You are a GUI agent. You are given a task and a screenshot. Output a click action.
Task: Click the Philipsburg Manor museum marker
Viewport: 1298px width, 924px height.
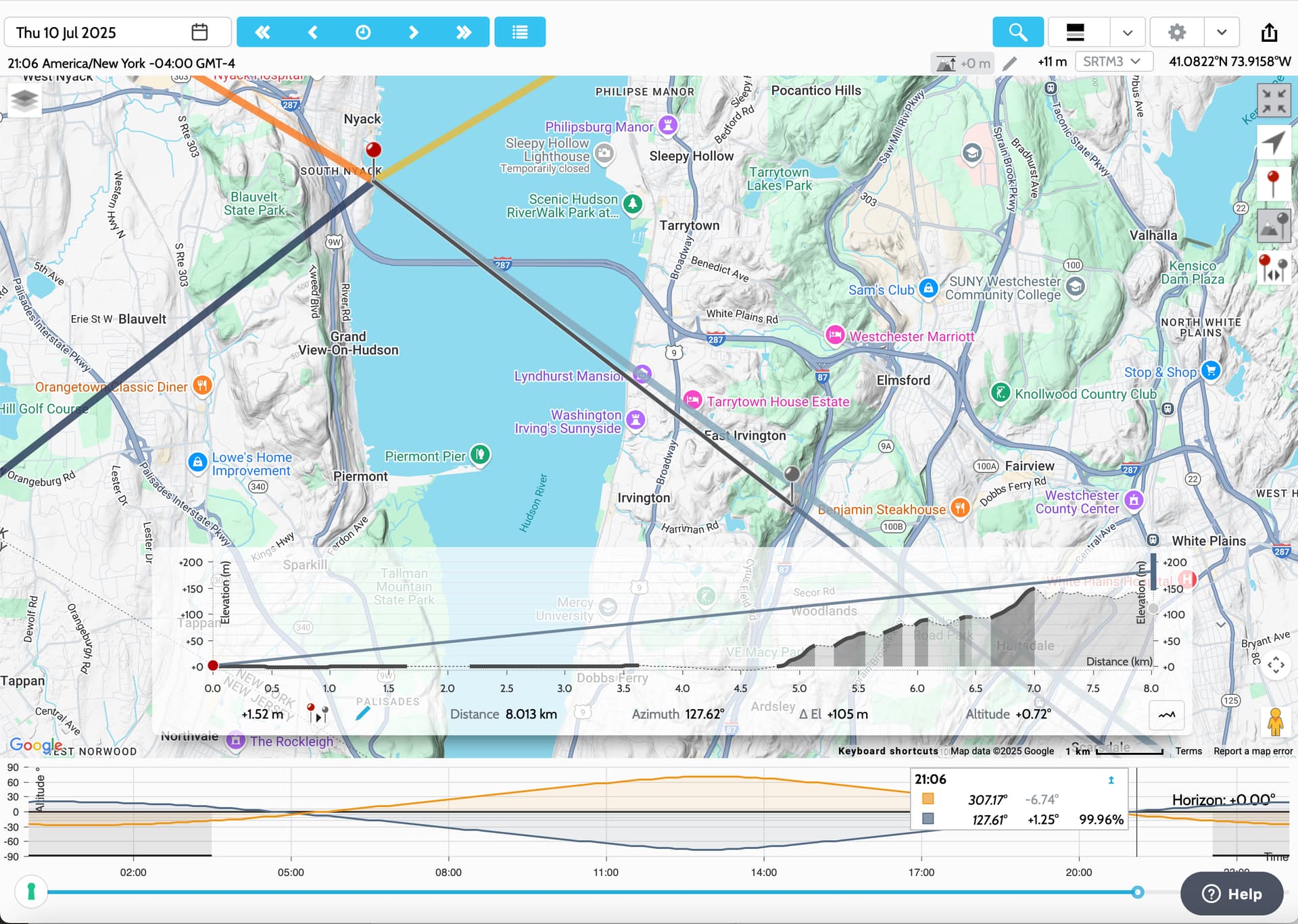pos(668,125)
